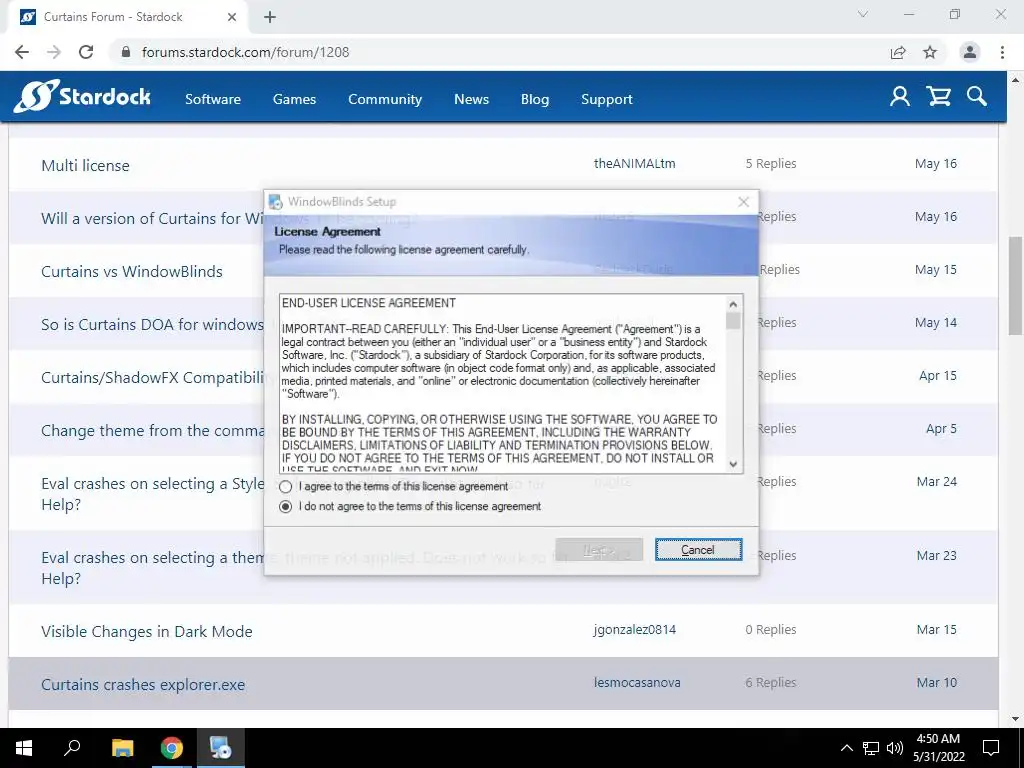1024x768 pixels.
Task: Click the Mar 10 date cell
Action: click(936, 682)
